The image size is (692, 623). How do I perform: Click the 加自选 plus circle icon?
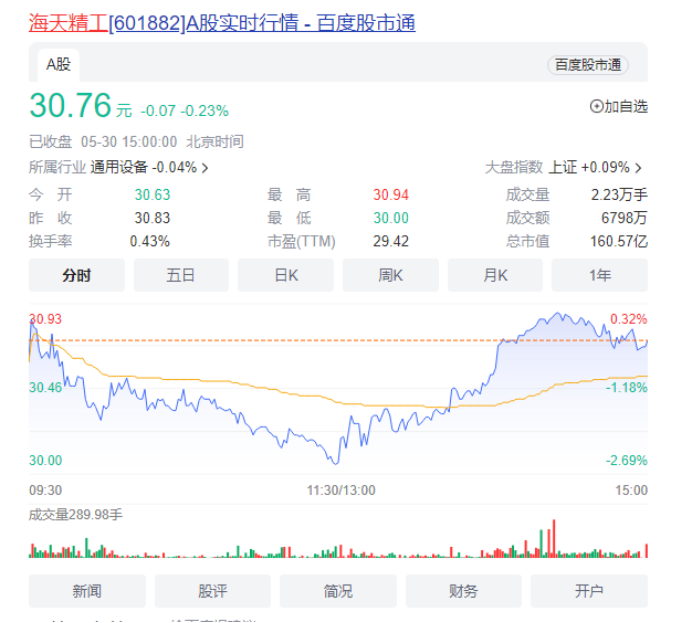[x=596, y=106]
